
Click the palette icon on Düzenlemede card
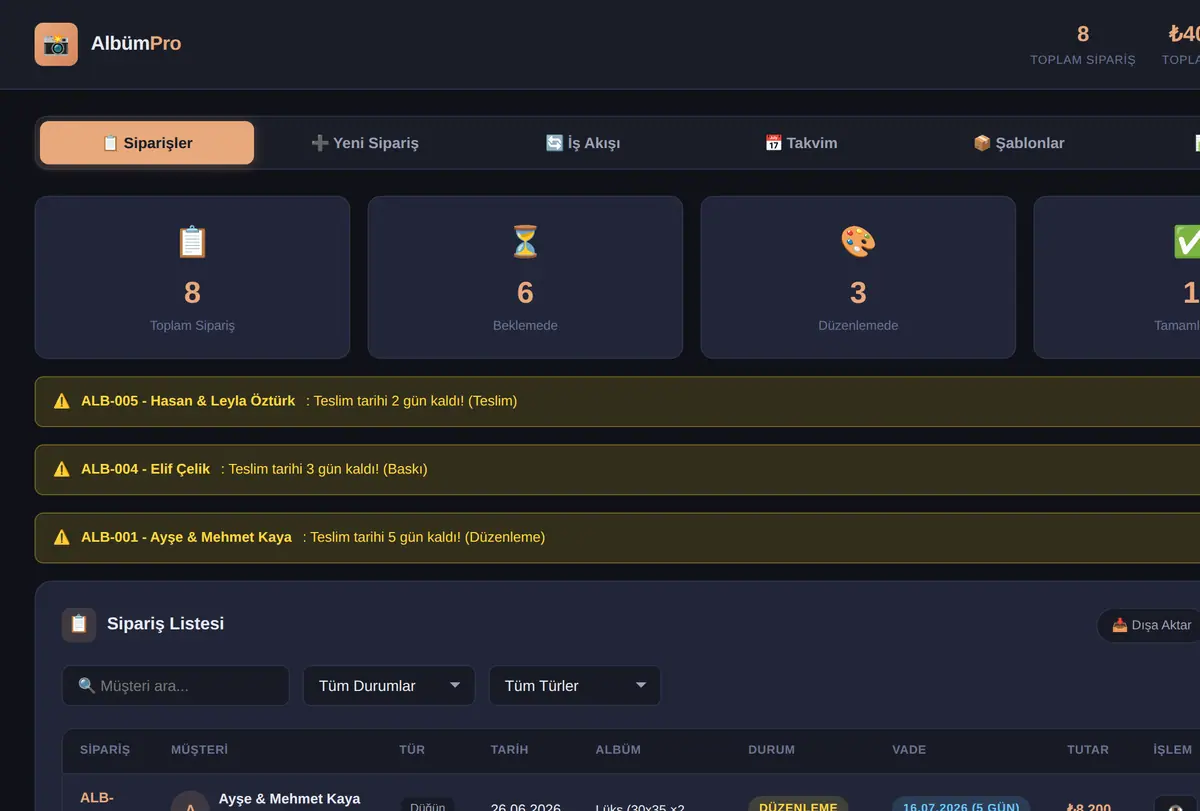tap(858, 242)
